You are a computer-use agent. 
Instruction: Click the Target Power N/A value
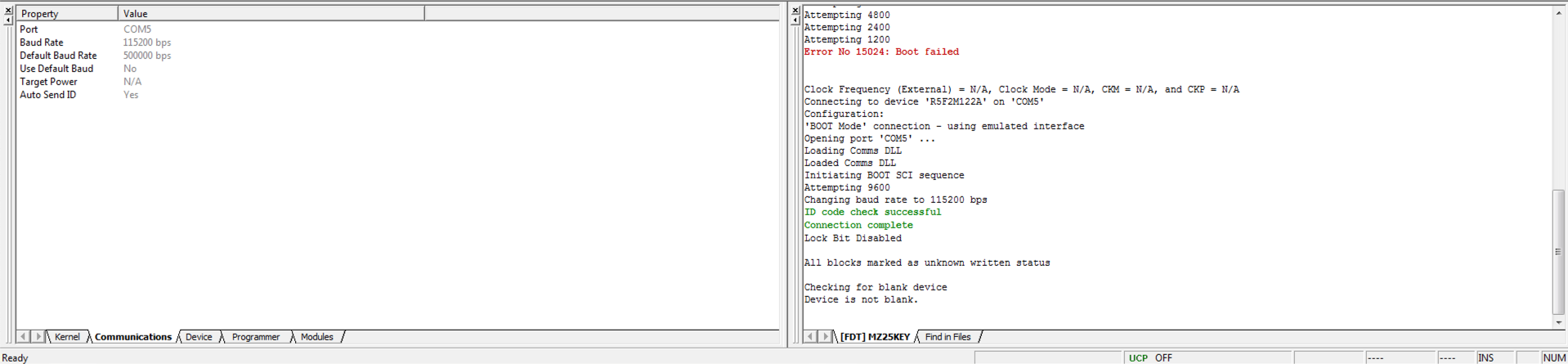132,82
